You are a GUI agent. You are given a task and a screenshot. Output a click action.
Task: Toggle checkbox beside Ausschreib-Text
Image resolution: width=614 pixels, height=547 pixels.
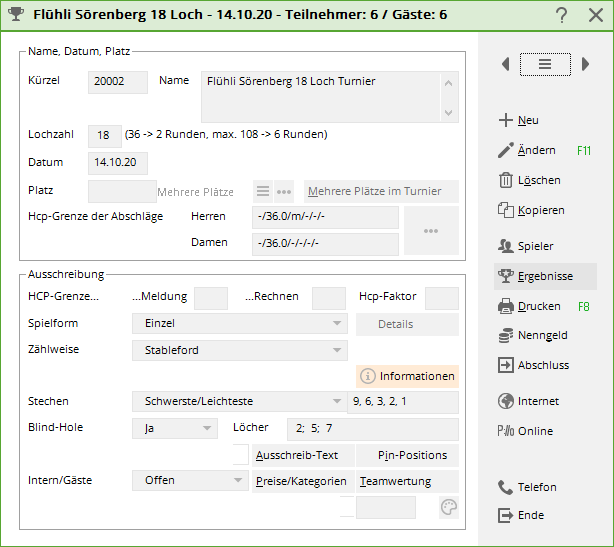[240, 455]
